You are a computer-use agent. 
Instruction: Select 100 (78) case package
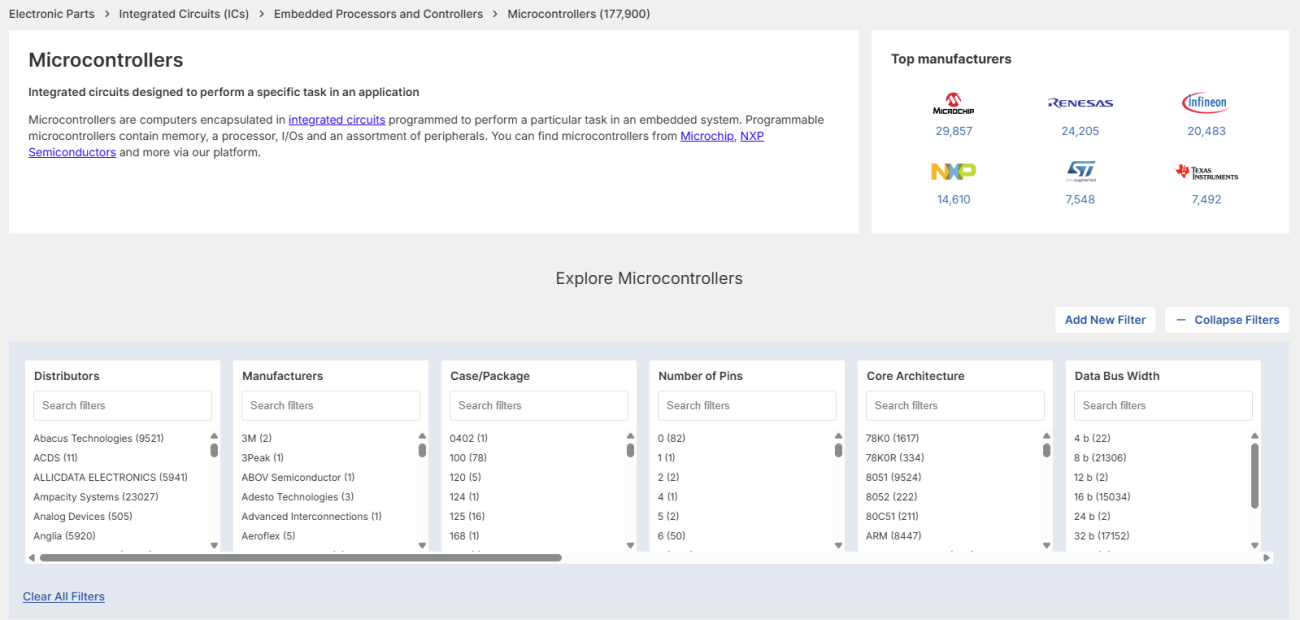[467, 458]
